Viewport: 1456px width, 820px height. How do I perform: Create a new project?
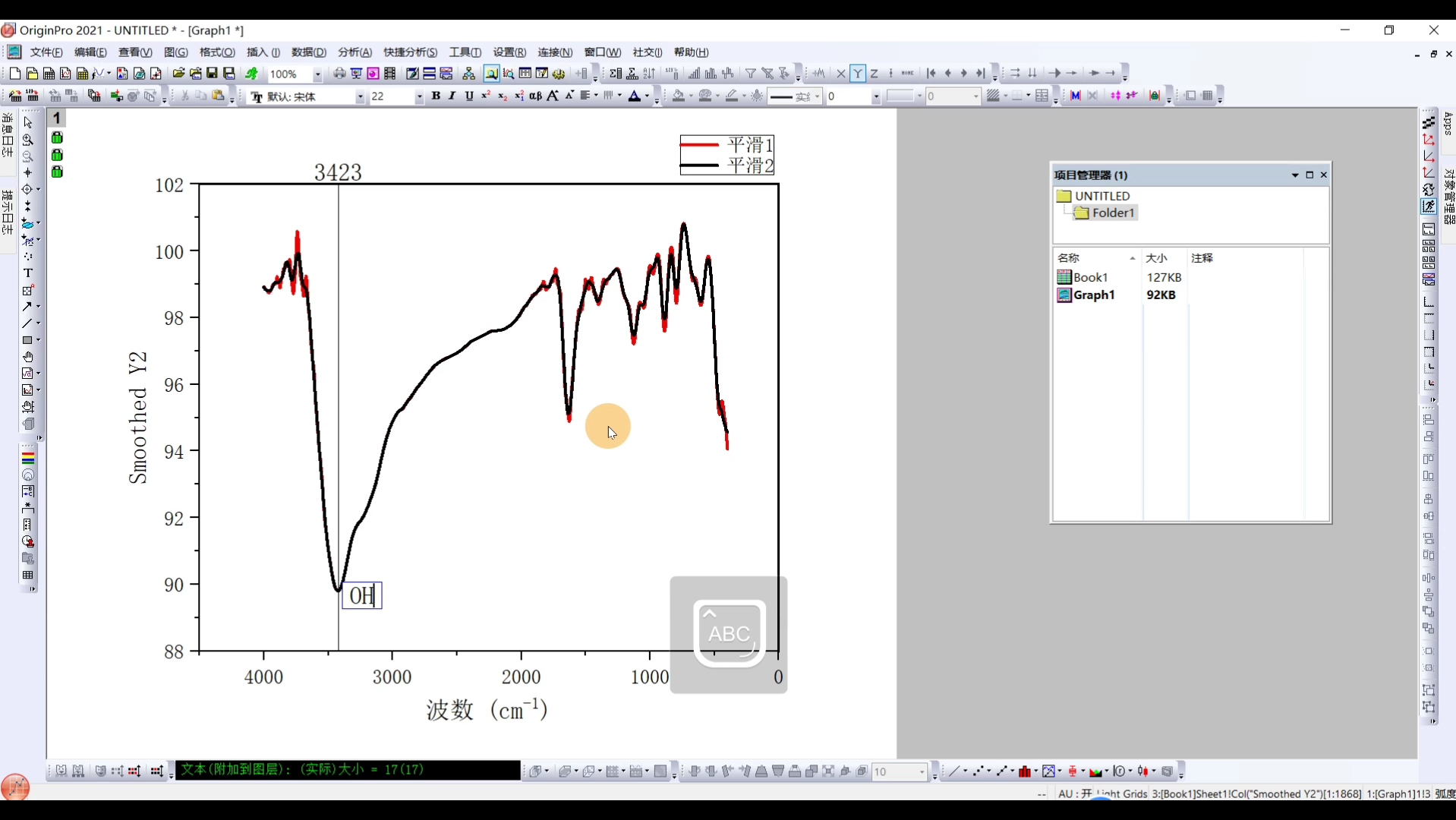pos(15,74)
